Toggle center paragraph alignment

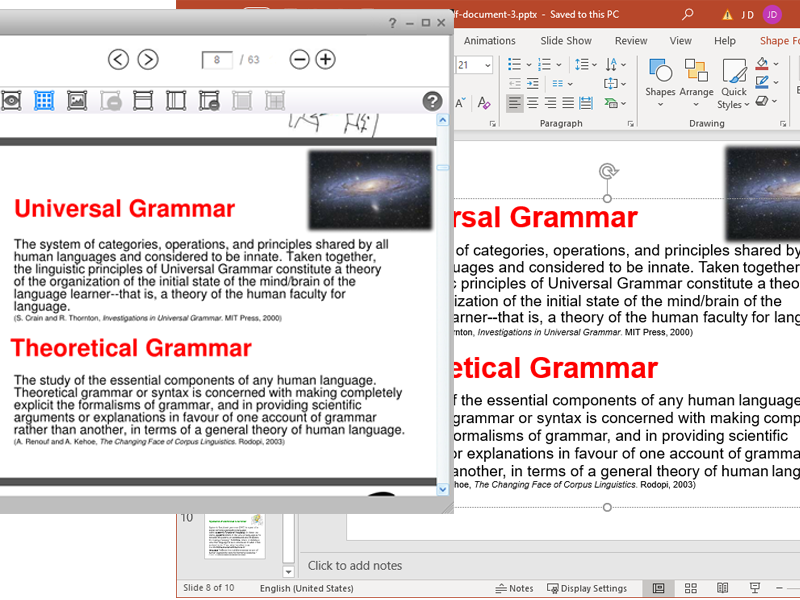[x=533, y=103]
